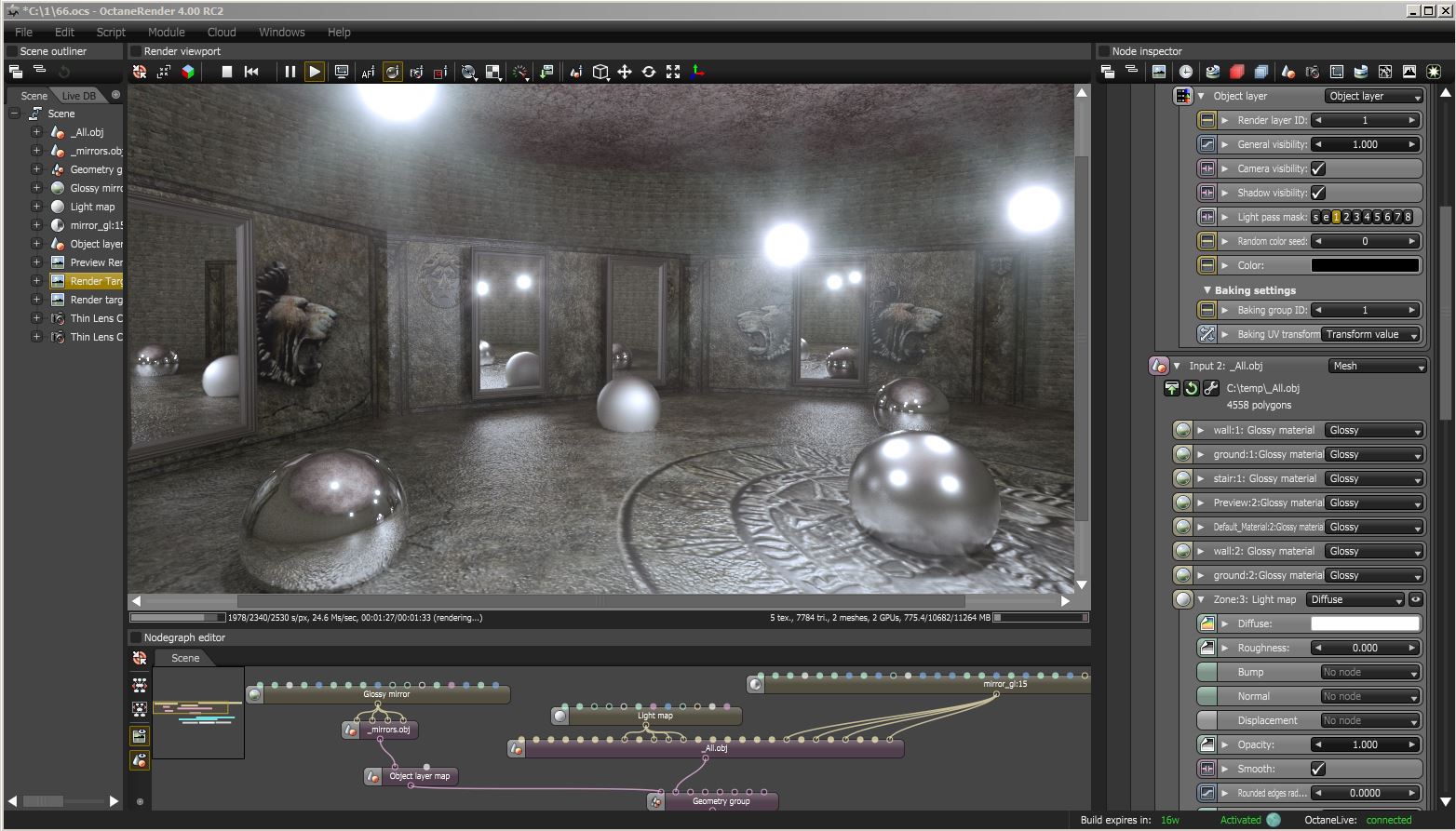
Task: Collapse the Scene root tree node
Action: pos(15,114)
